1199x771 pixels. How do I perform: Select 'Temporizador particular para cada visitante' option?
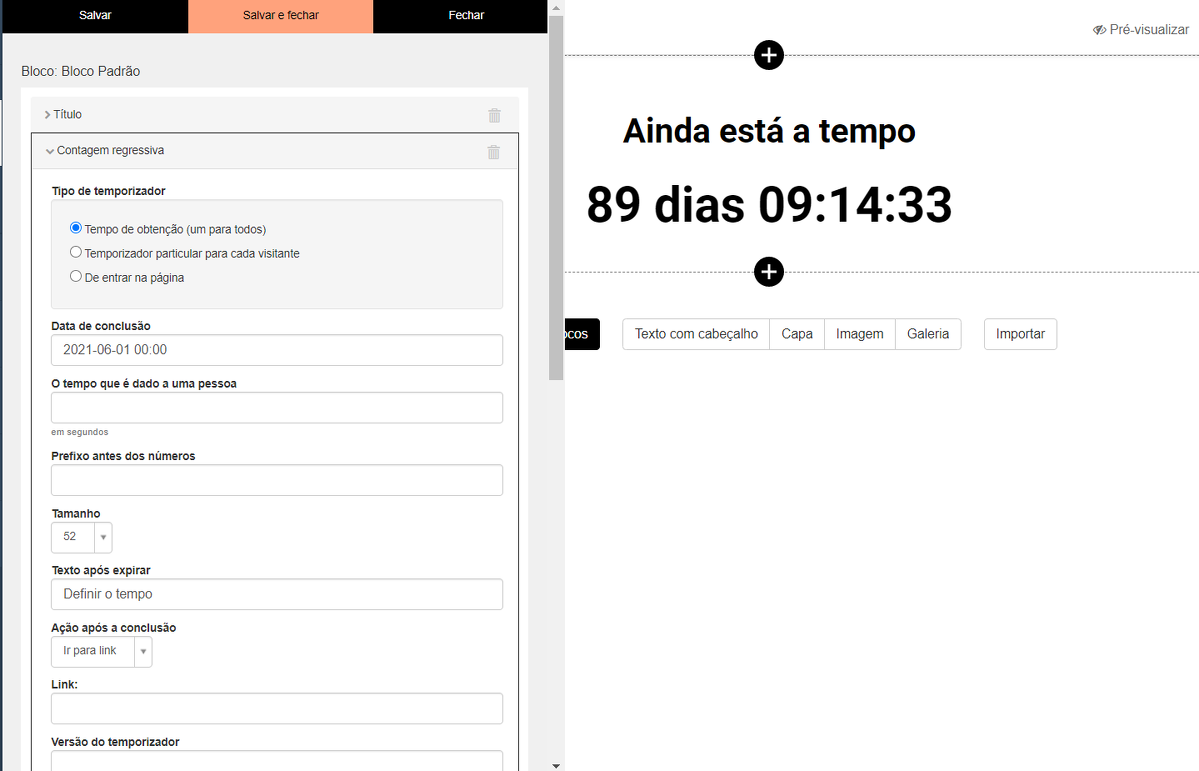tap(76, 253)
